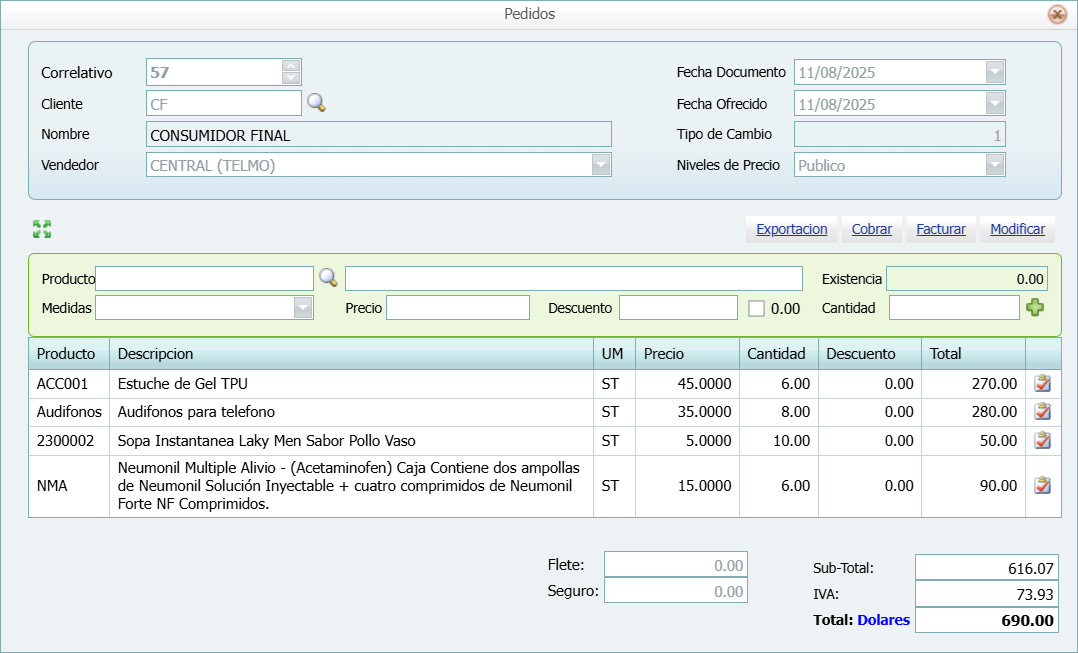1078x653 pixels.
Task: Click the Facturar button
Action: (940, 229)
